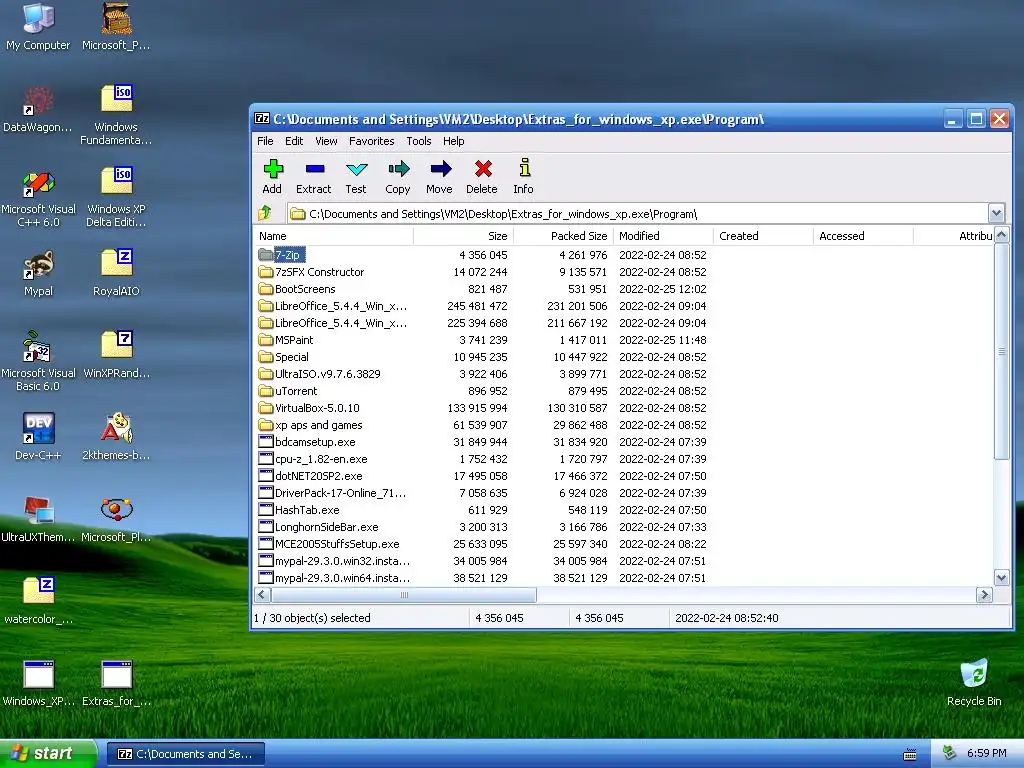Sort by the Accessed column header
This screenshot has height=768, width=1024.
864,236
